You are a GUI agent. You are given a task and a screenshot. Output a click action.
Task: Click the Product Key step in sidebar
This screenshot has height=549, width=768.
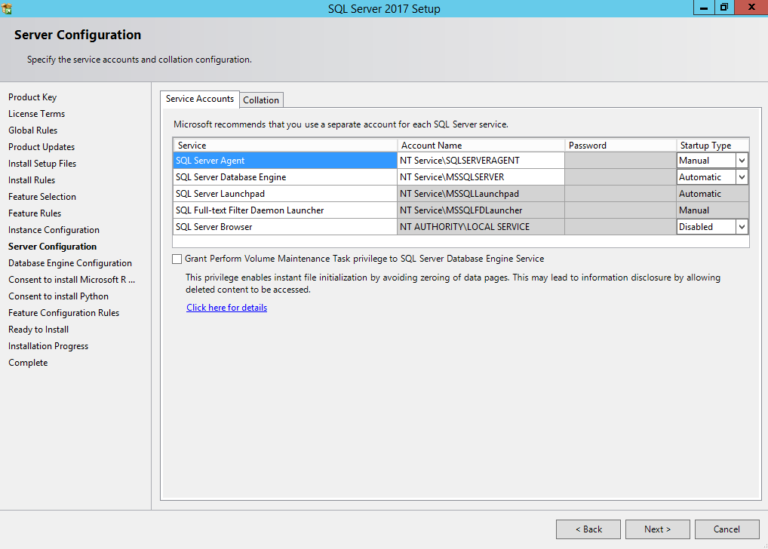point(32,97)
